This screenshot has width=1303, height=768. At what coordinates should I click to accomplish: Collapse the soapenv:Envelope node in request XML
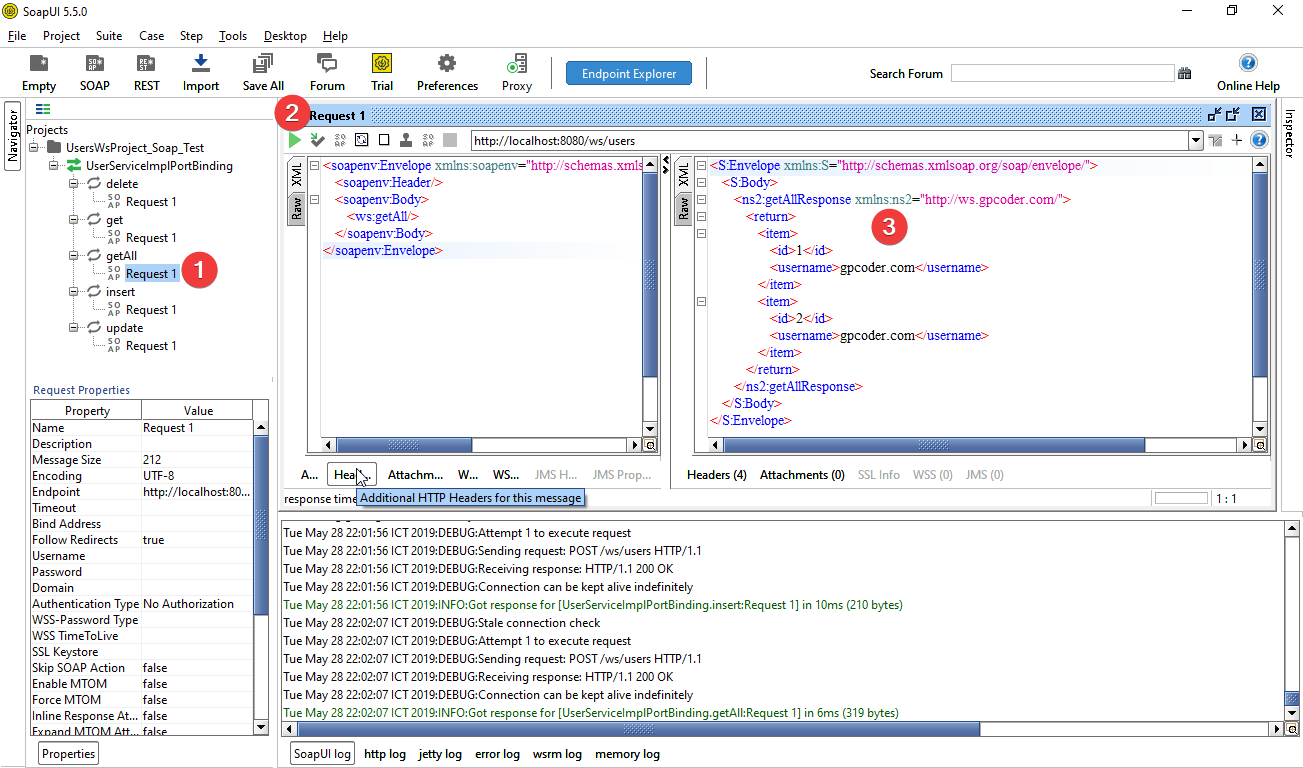315,166
